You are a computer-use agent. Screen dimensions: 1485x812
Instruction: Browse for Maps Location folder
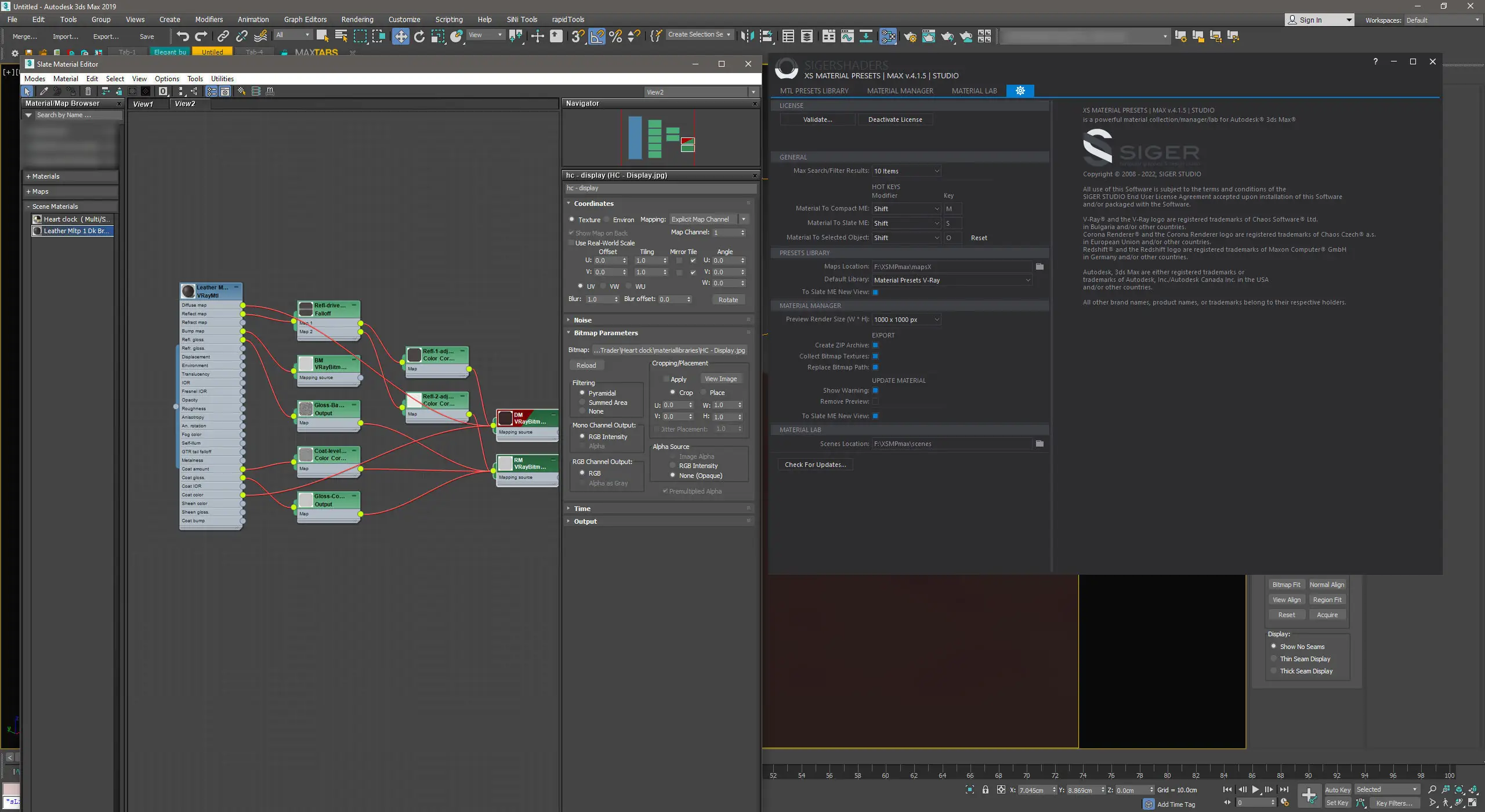(1039, 266)
